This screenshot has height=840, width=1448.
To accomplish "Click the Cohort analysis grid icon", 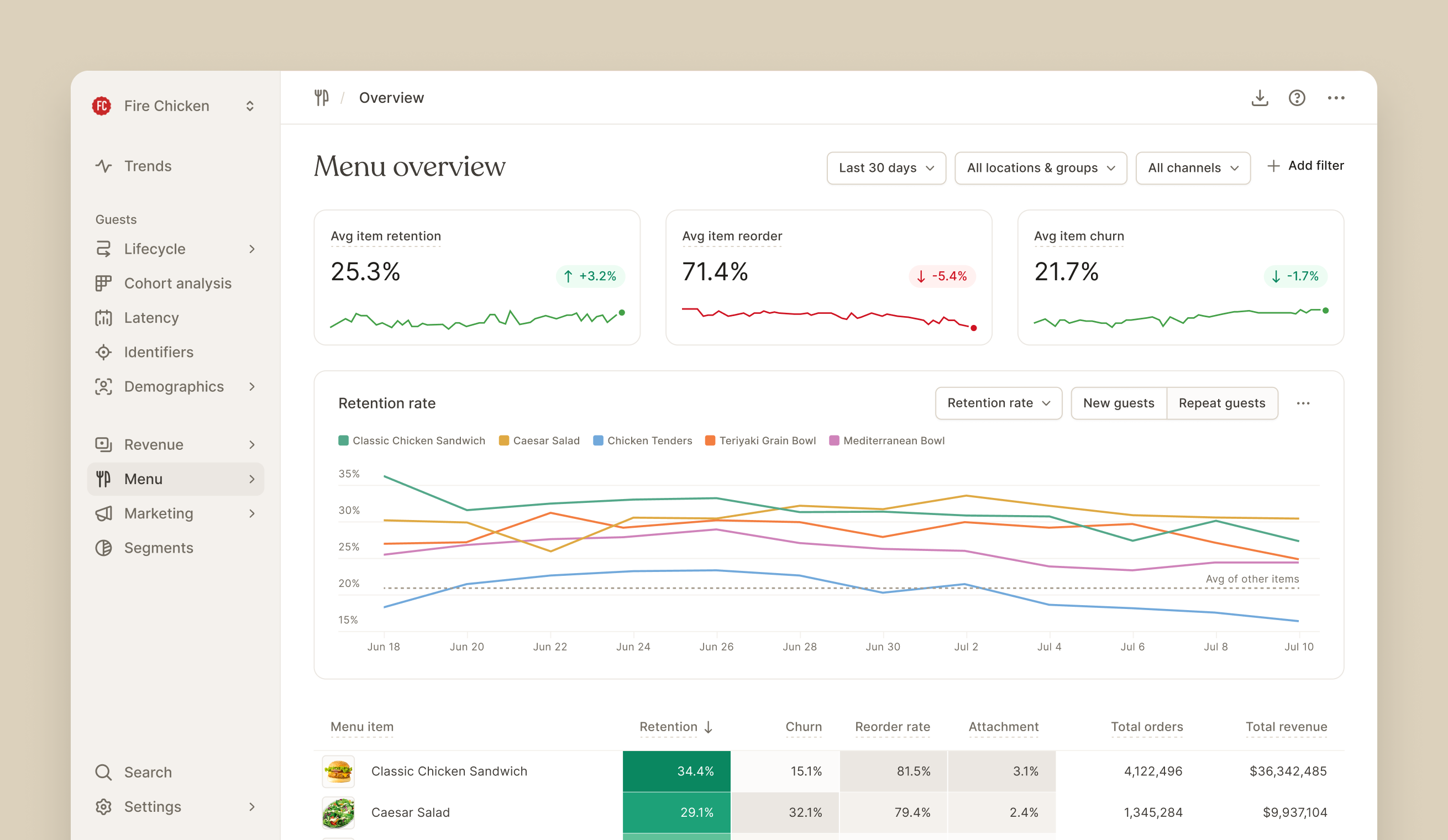I will click(x=103, y=283).
